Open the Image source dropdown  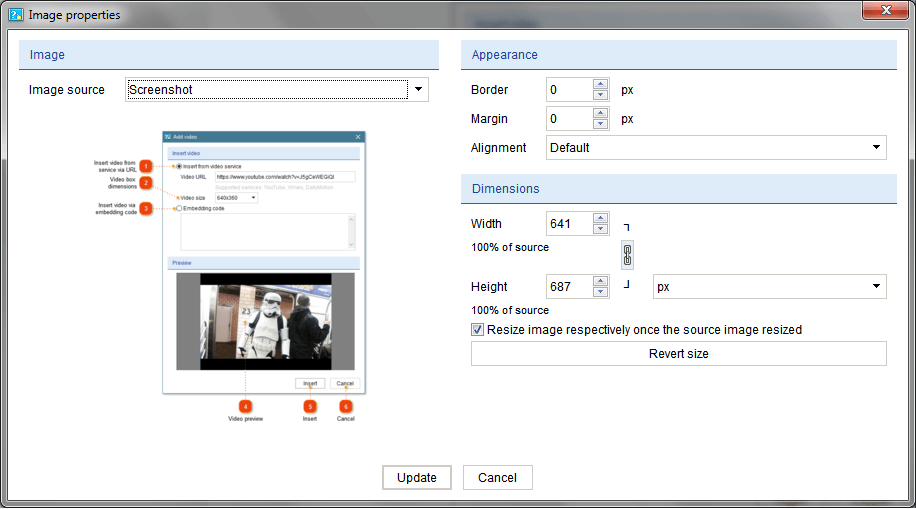tap(419, 90)
